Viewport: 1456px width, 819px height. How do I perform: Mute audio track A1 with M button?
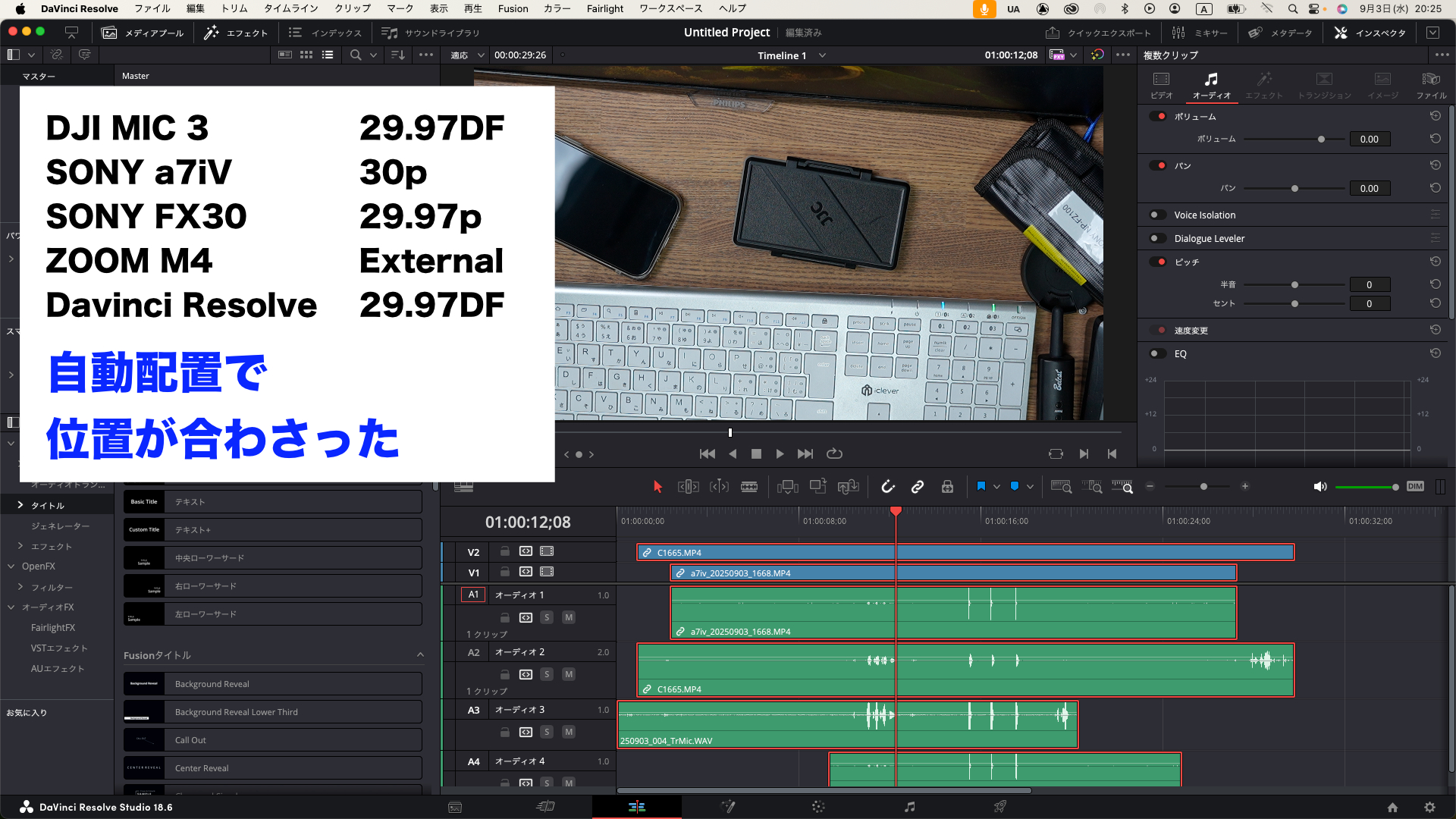[568, 617]
